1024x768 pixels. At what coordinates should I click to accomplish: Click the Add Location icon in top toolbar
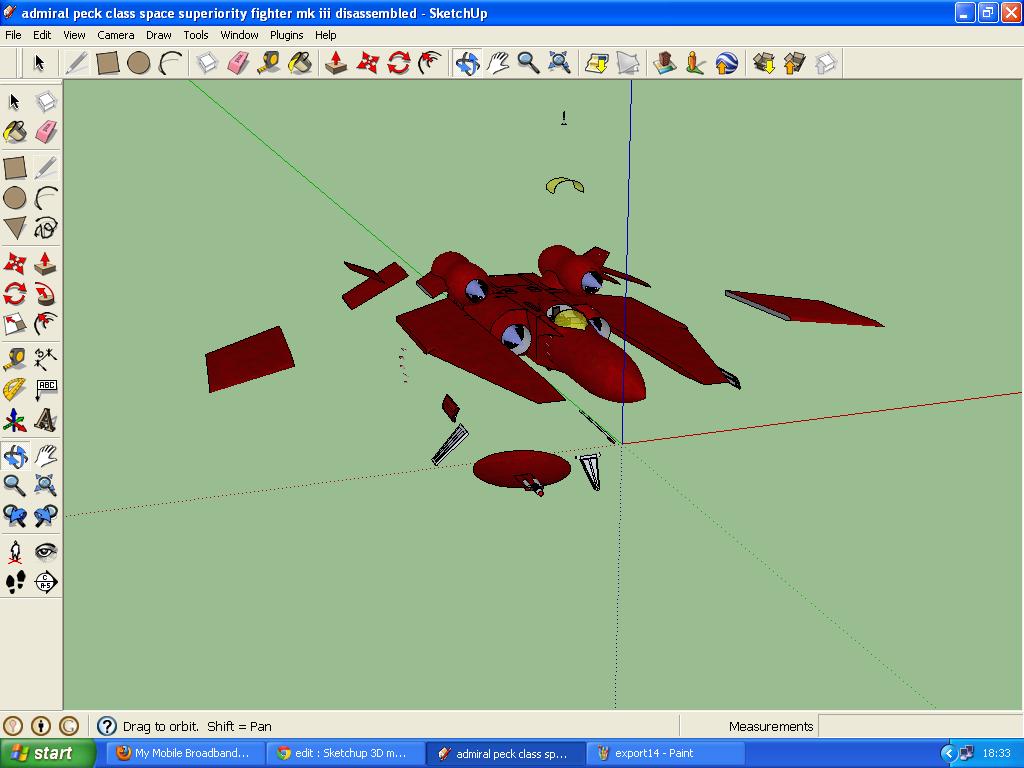click(597, 63)
